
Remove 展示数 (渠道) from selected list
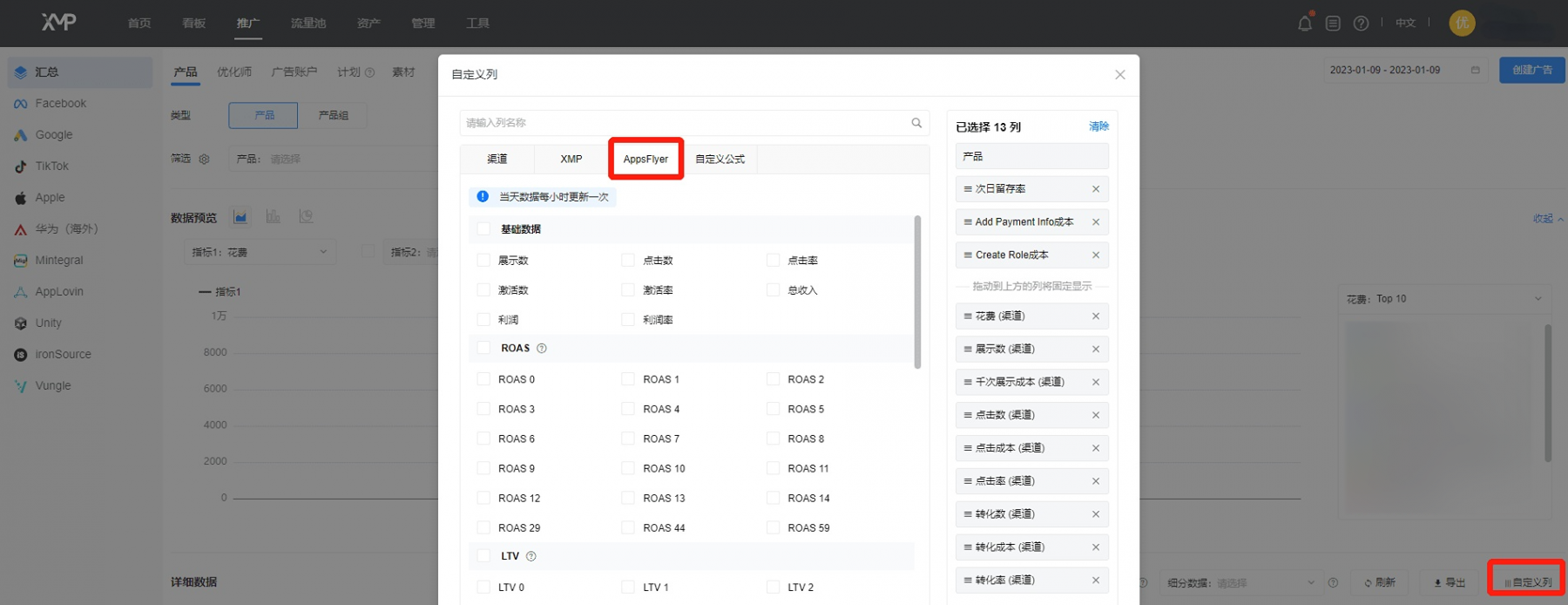point(1096,350)
